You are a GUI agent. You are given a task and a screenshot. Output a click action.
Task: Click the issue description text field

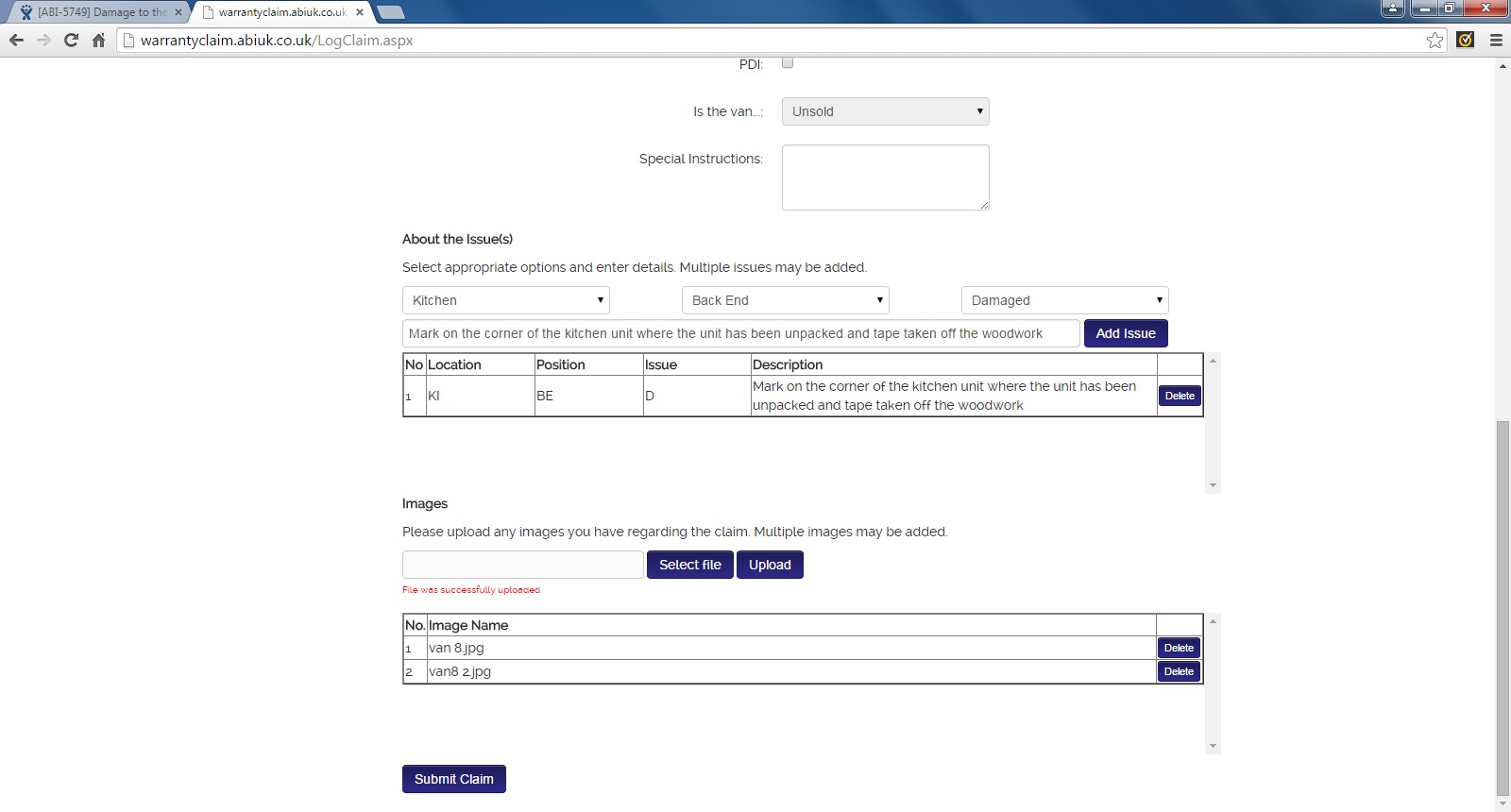pyautogui.click(x=741, y=333)
